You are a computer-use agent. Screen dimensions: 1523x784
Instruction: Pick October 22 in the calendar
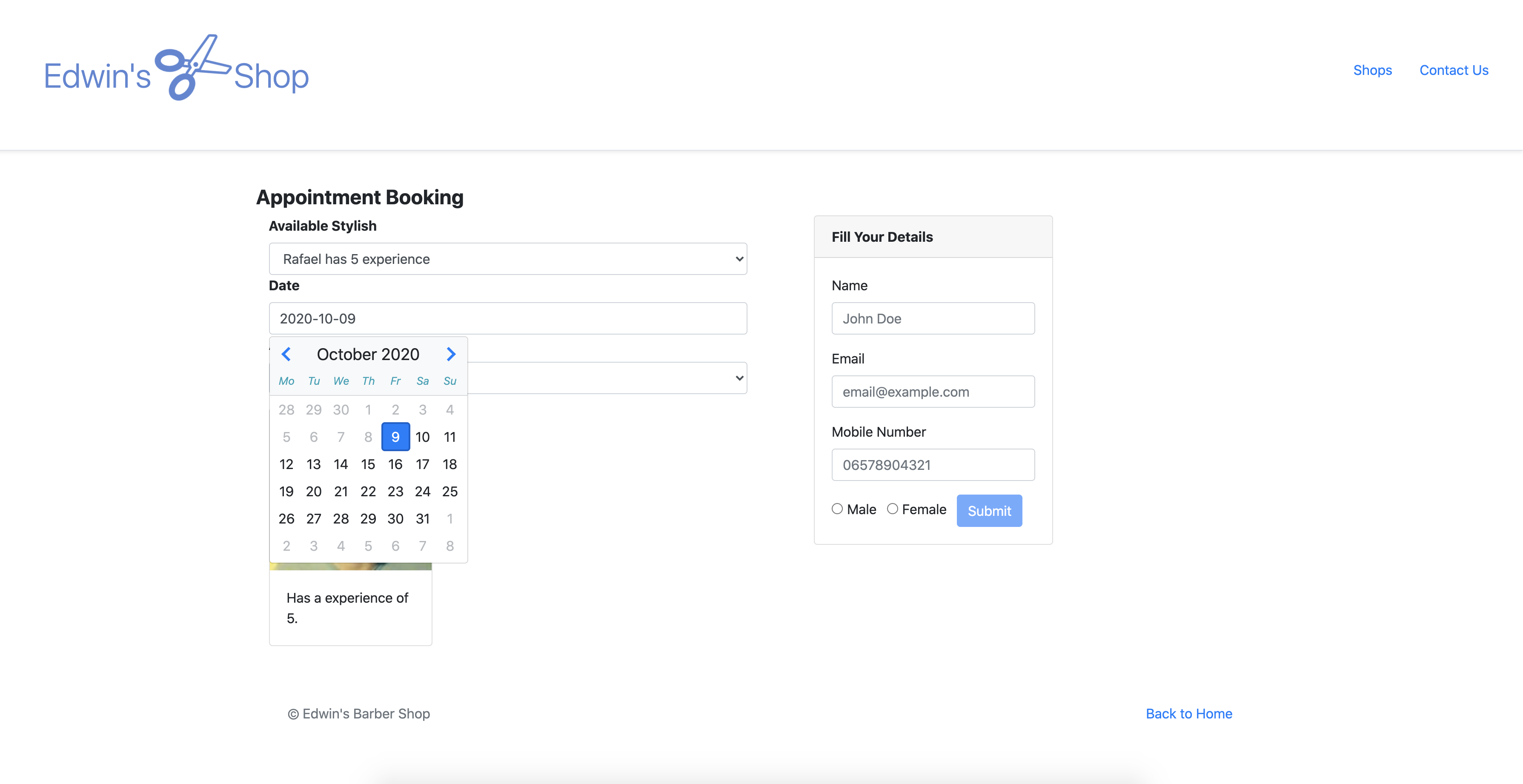[368, 491]
